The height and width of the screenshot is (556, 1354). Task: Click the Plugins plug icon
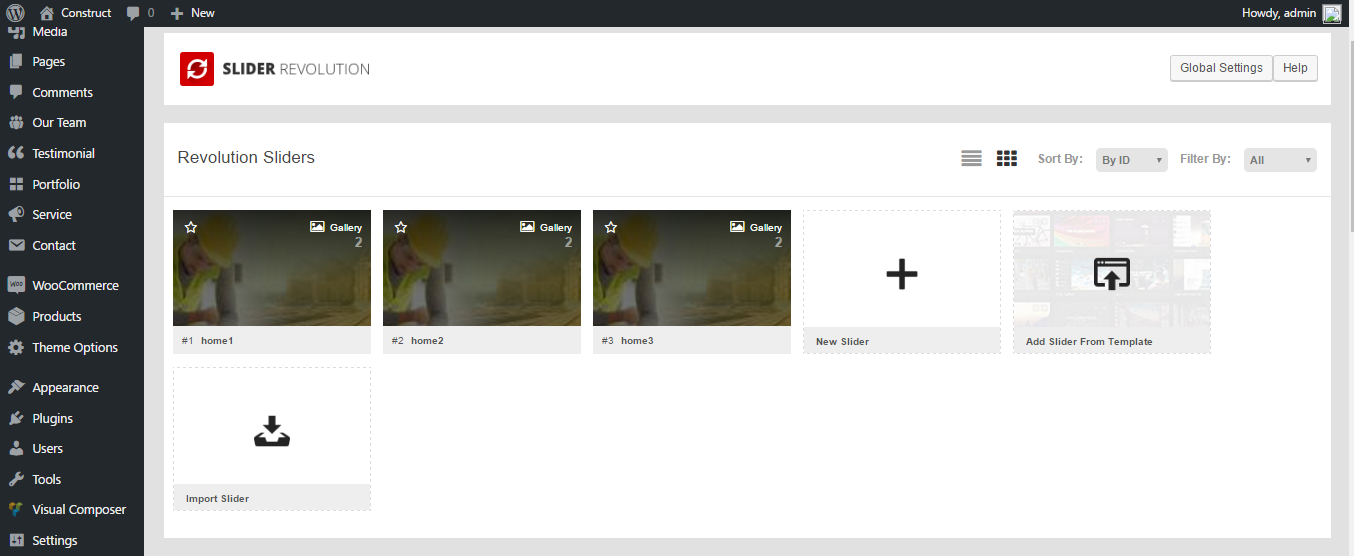tap(16, 418)
